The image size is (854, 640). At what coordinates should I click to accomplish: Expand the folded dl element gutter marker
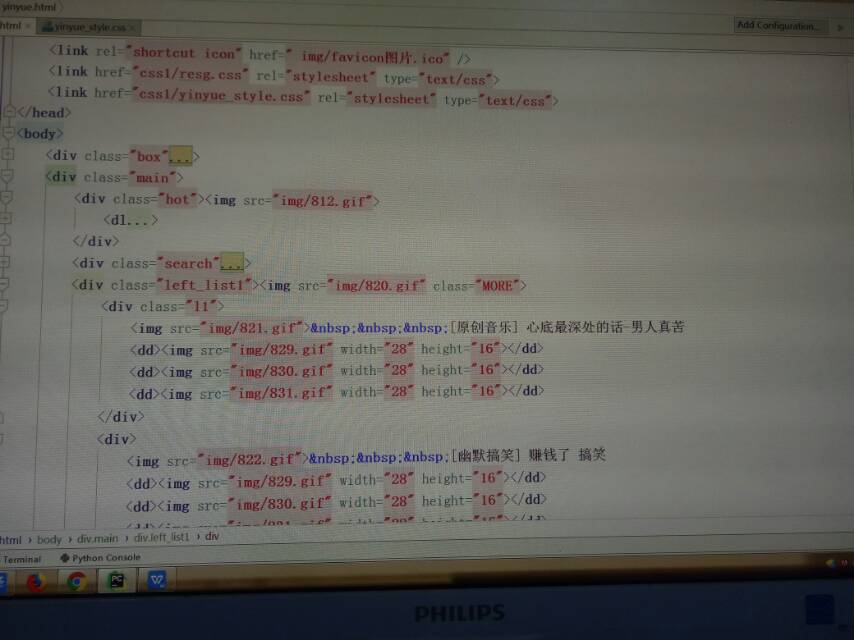point(6,218)
